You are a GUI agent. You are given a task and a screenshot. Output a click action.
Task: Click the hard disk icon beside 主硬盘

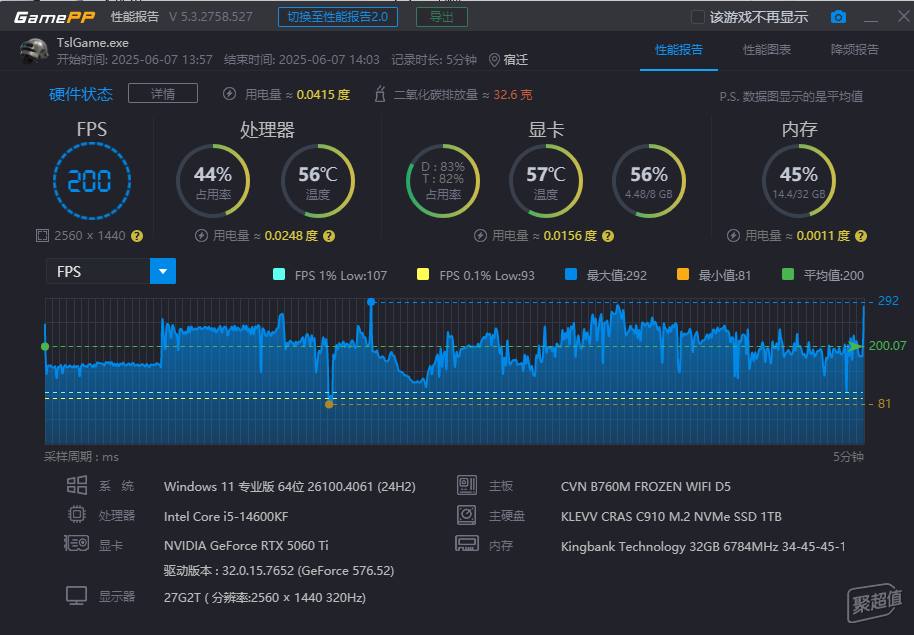tap(466, 515)
